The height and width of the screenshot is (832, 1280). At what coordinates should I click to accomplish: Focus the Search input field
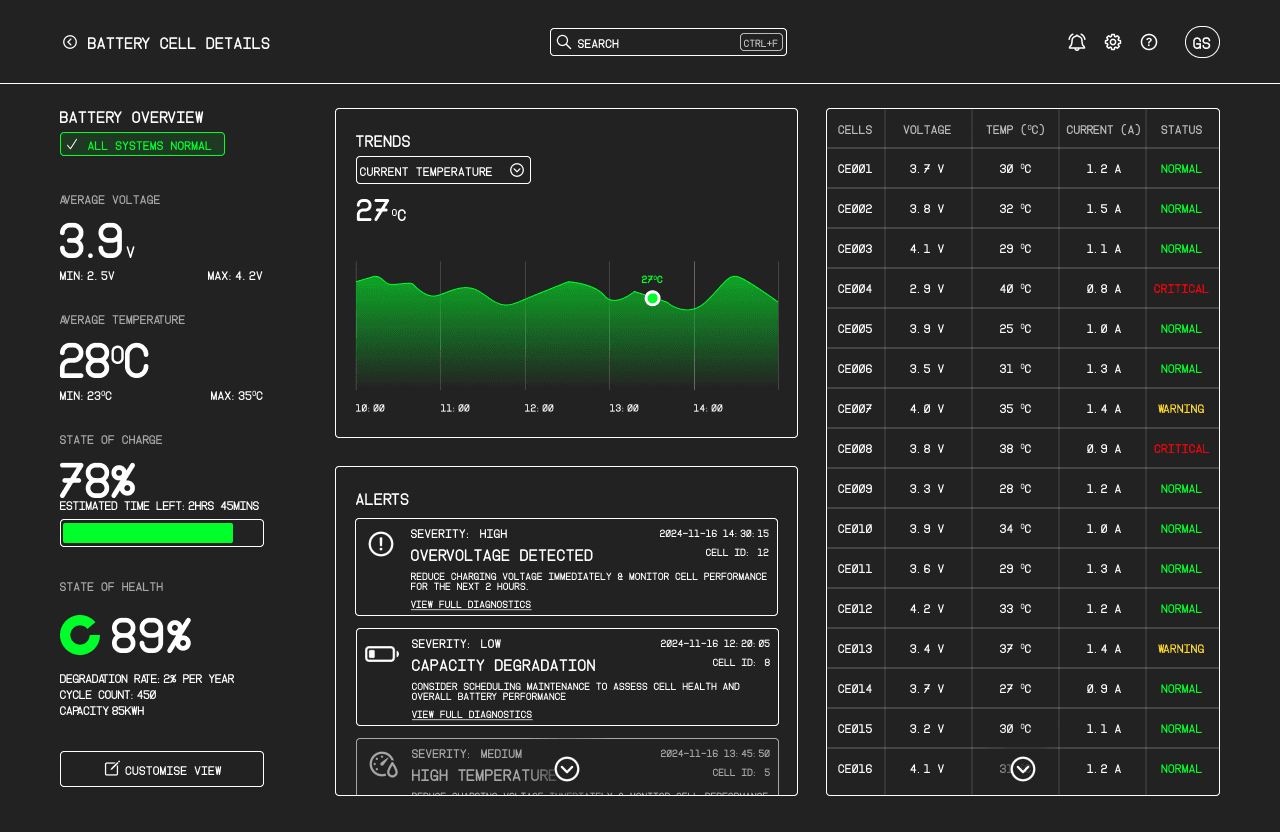(668, 42)
